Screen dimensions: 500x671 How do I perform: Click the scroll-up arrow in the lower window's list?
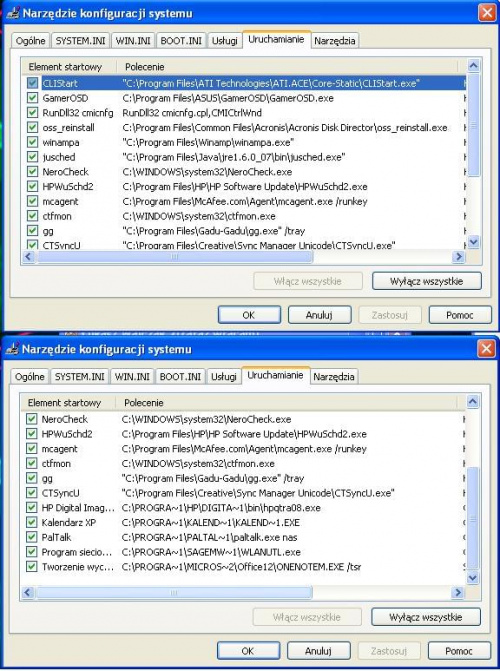pyautogui.click(x=472, y=401)
